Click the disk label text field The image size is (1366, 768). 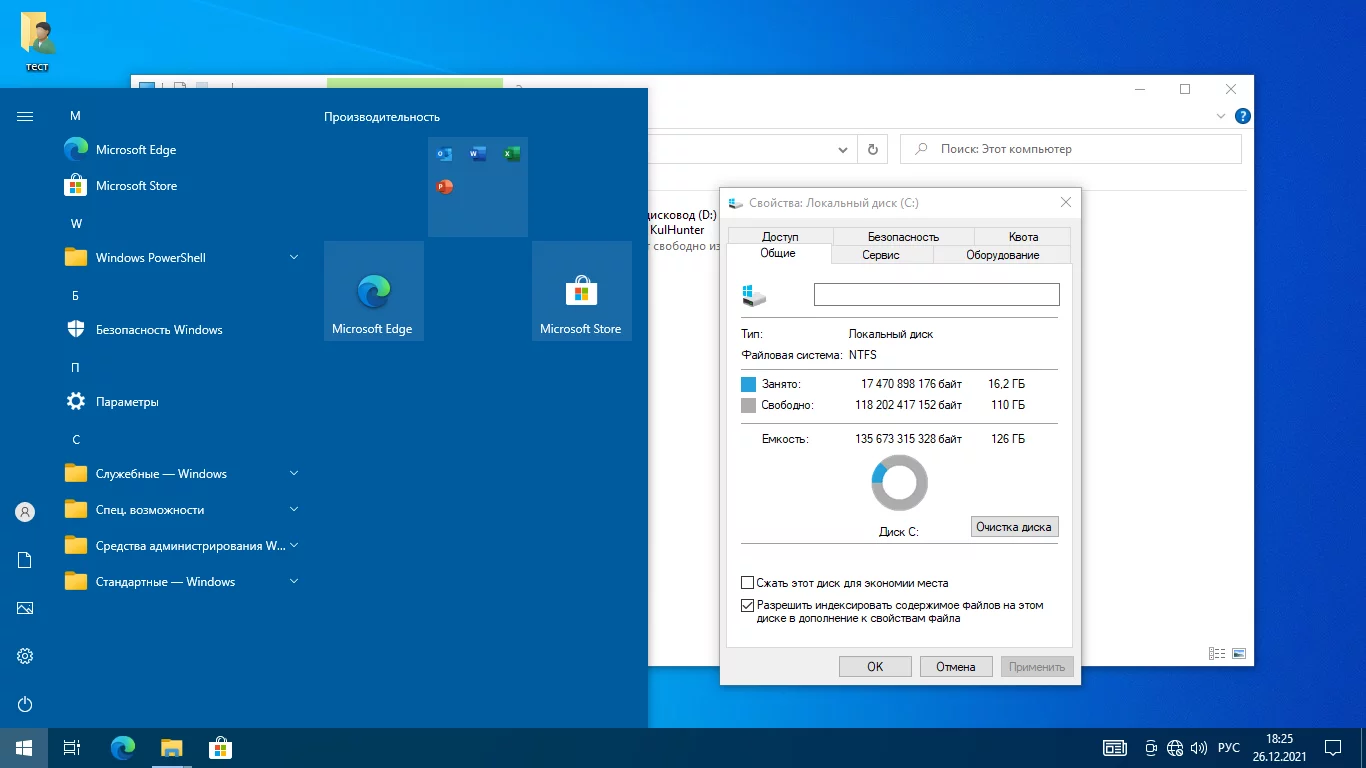coord(936,294)
